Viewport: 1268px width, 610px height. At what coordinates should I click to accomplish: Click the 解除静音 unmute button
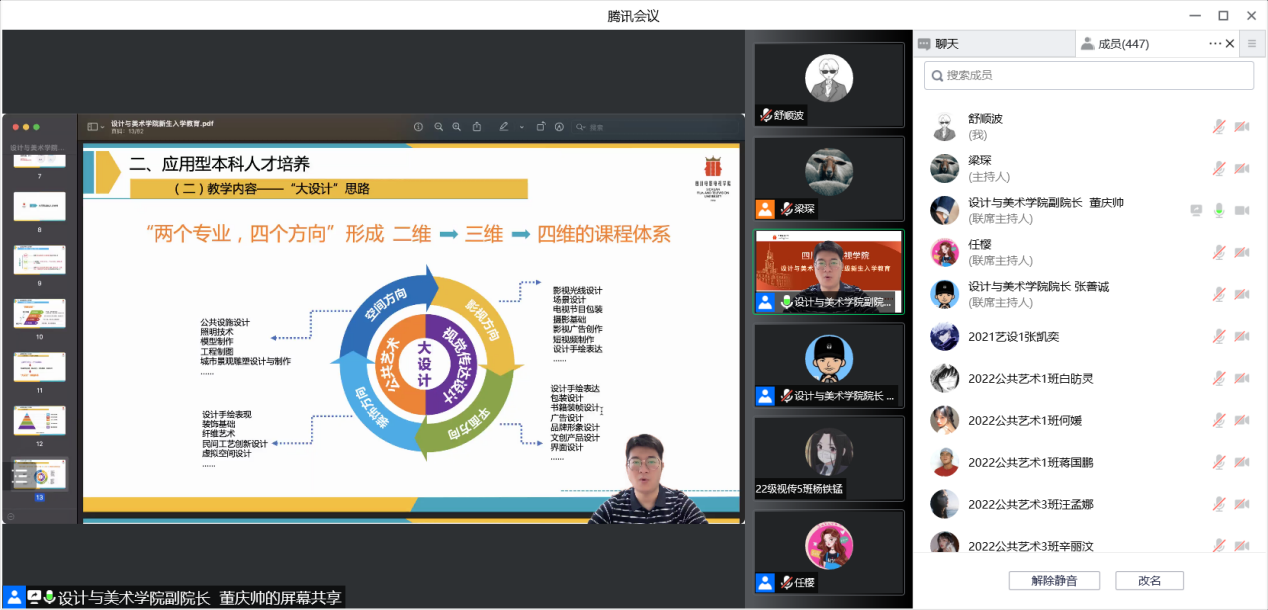coord(1054,581)
